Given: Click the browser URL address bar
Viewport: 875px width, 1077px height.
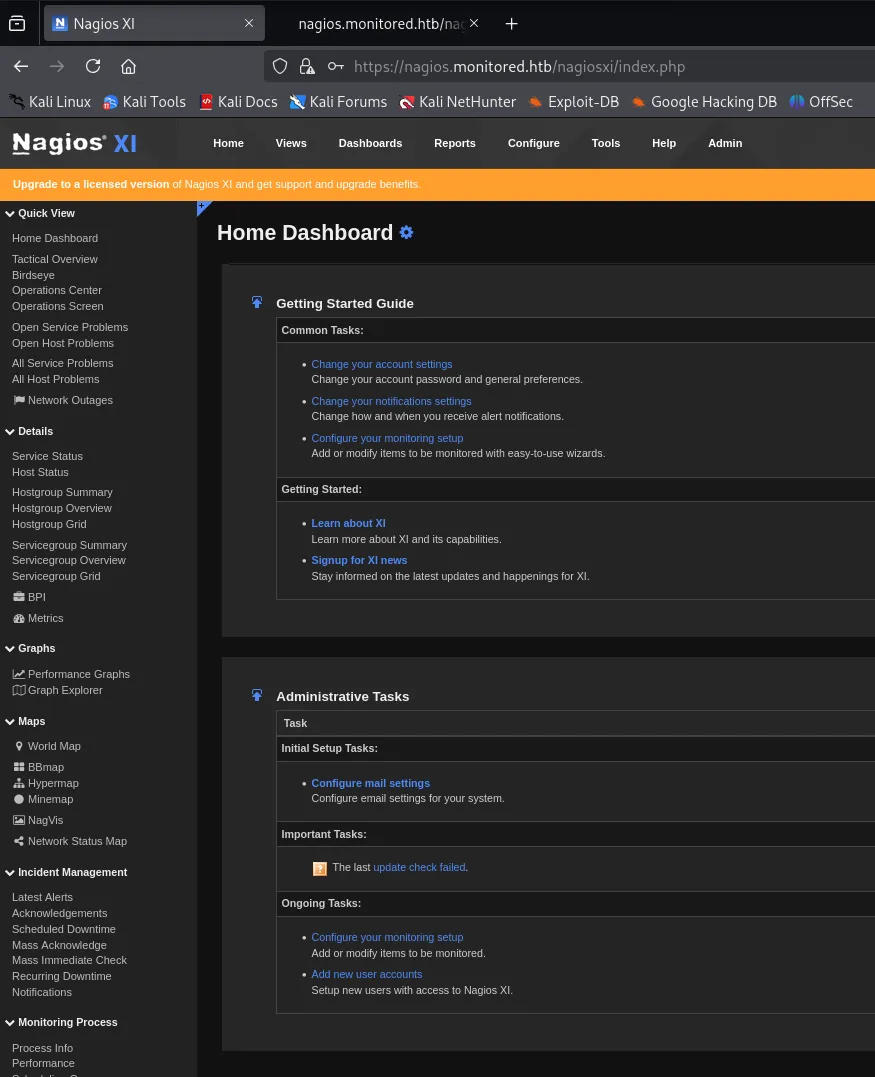Looking at the screenshot, I should (x=560, y=66).
